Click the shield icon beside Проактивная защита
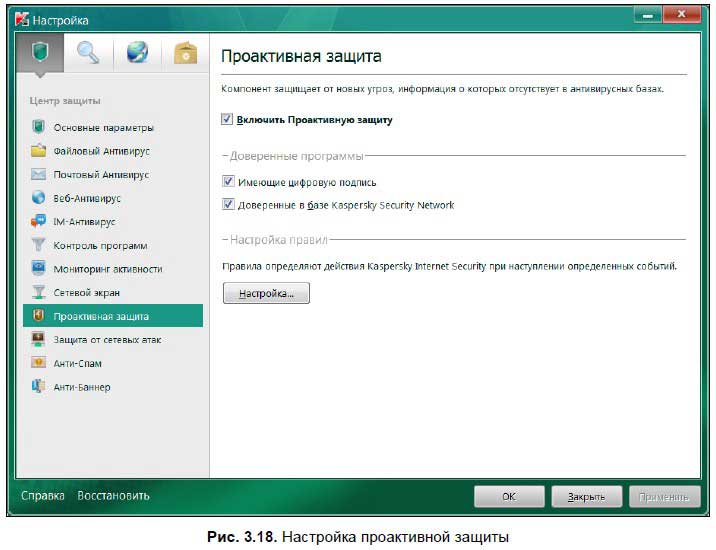The height and width of the screenshot is (550, 716). (38, 315)
